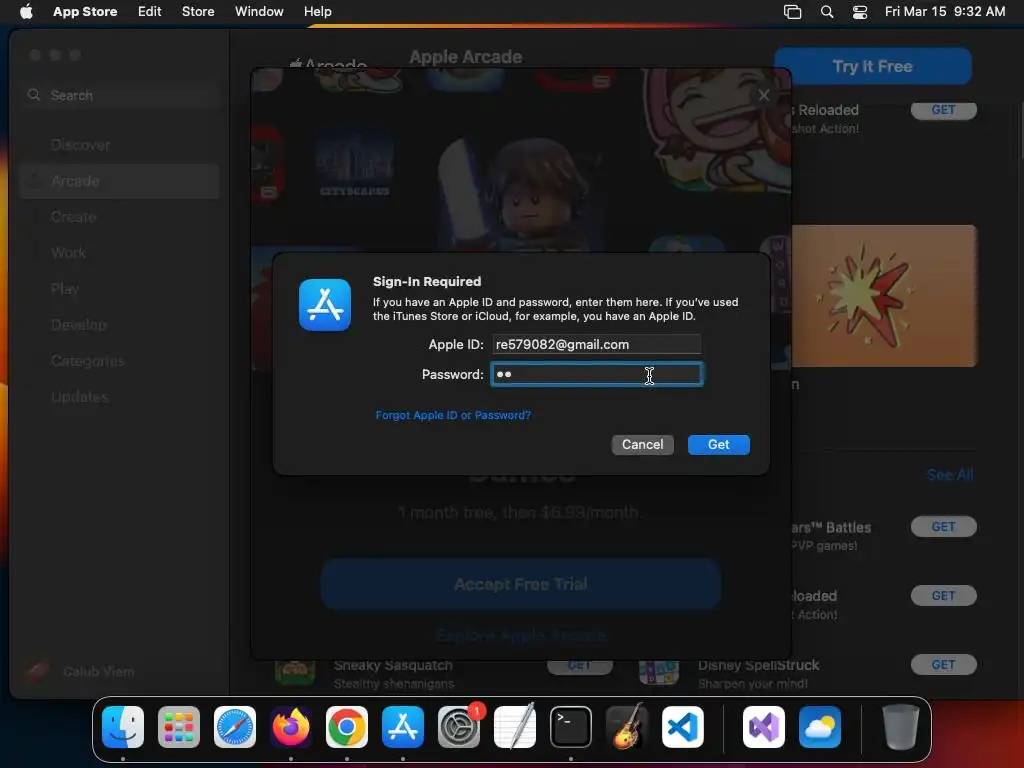1024x768 pixels.
Task: Open TextEdit from the Dock
Action: (515, 727)
